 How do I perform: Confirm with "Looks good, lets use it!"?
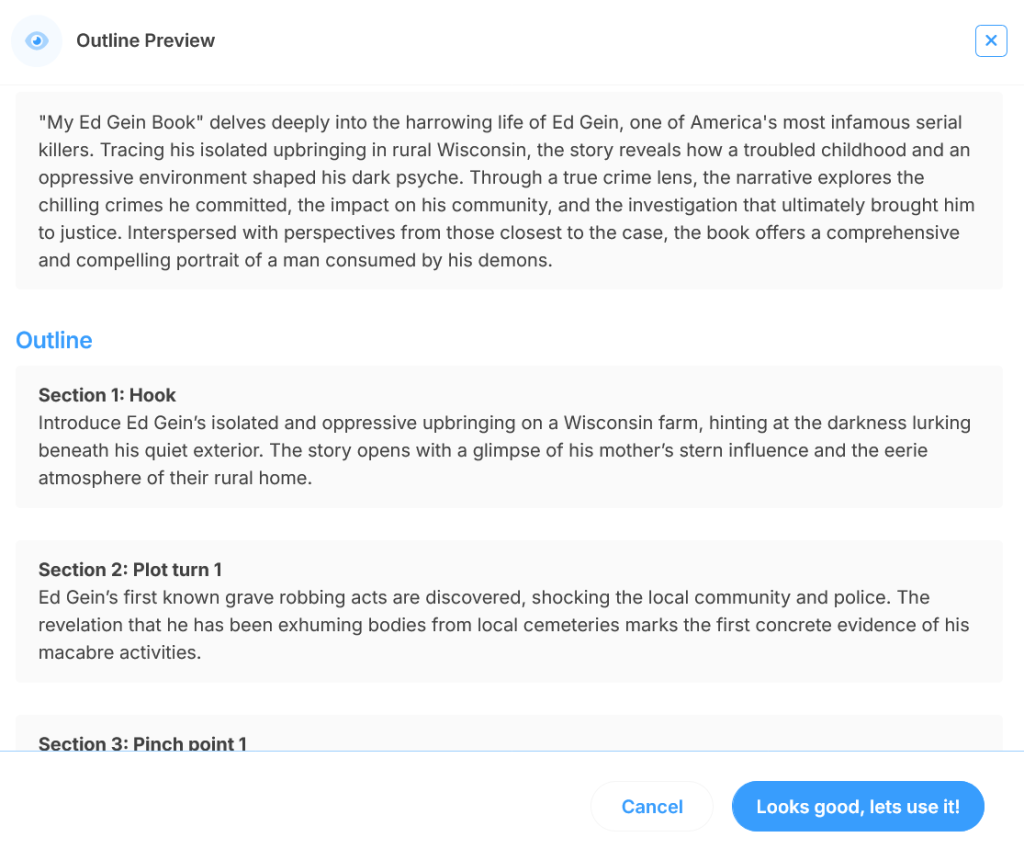coord(857,807)
